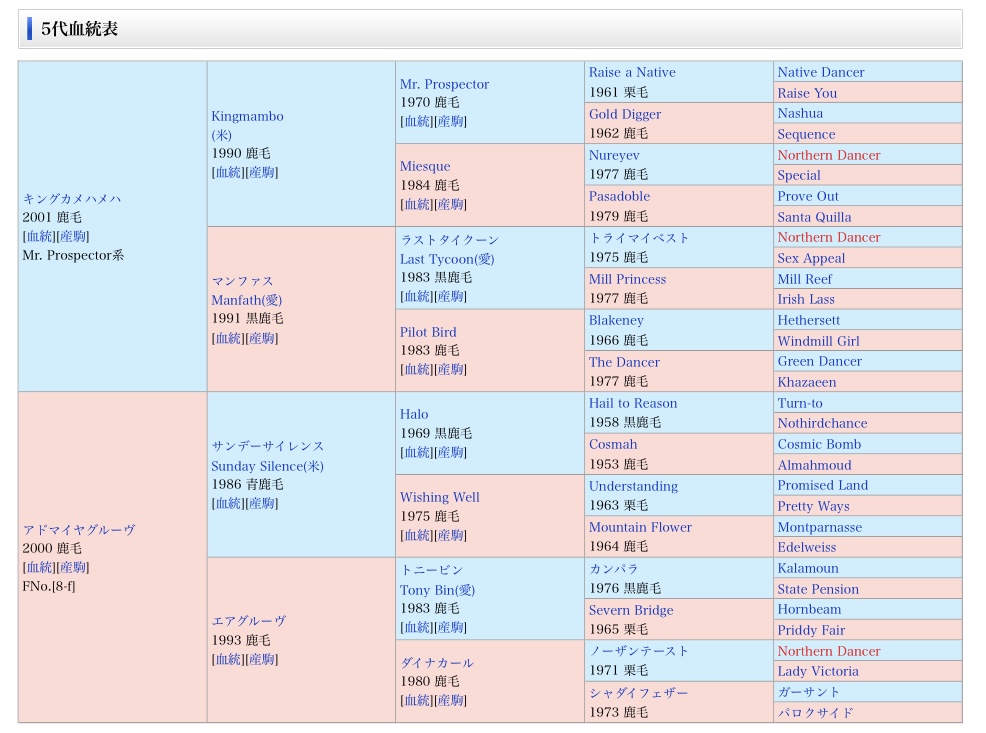Screen dimensions: 986x733
Task: Open the キングカメハメハ horse link
Action: point(71,198)
